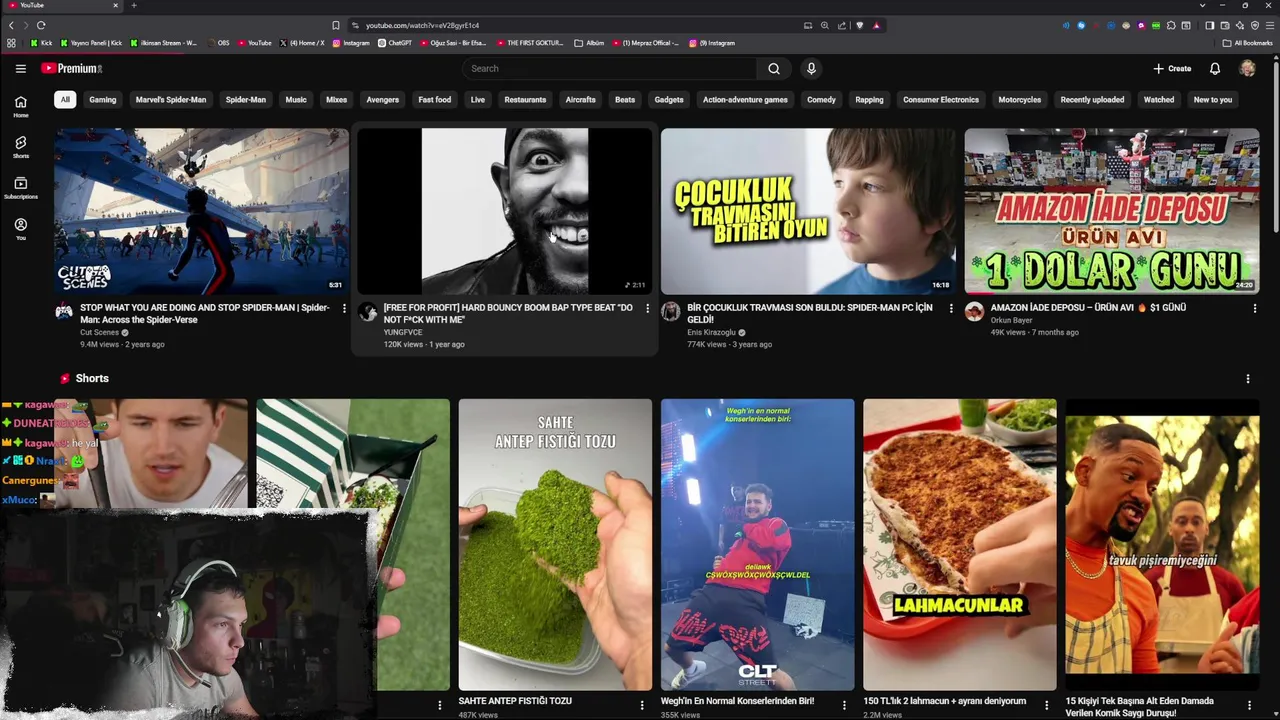Open the browser extensions puzzle icon

point(1171,25)
